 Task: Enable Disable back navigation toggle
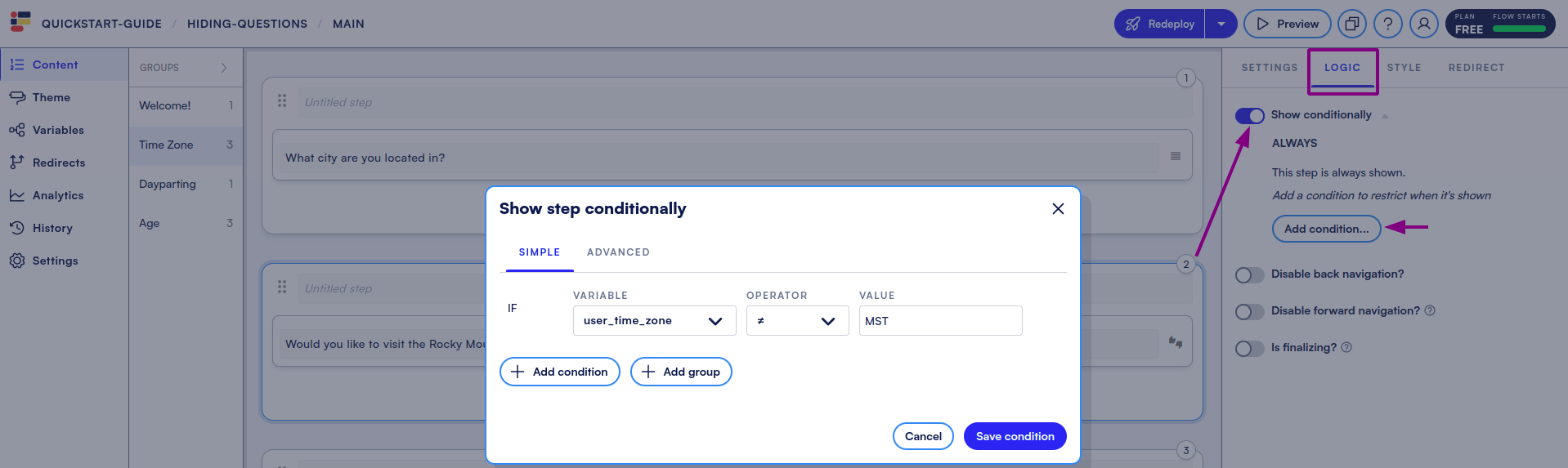(x=1249, y=275)
